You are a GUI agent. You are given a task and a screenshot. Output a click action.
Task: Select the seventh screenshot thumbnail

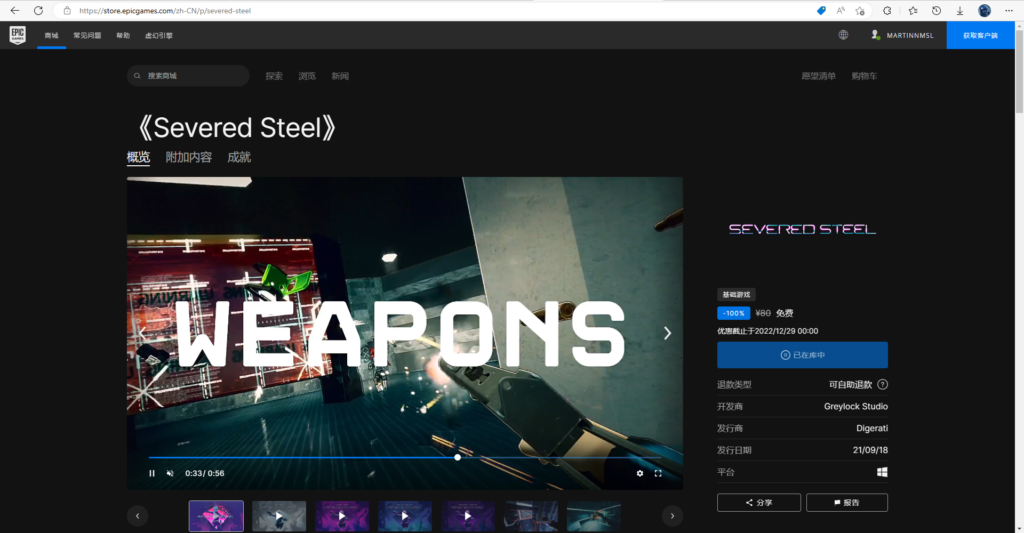pos(593,516)
